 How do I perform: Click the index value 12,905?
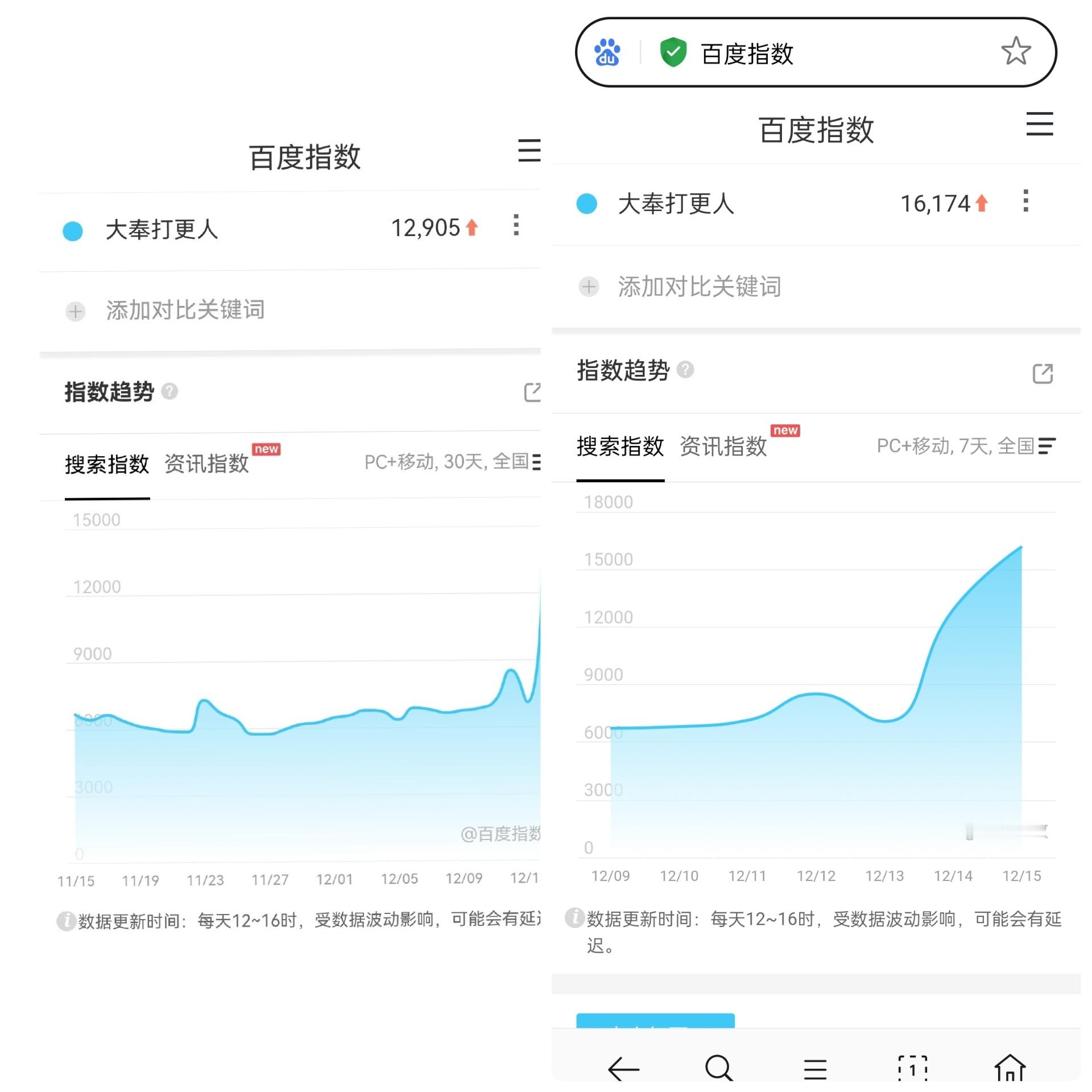click(x=425, y=228)
